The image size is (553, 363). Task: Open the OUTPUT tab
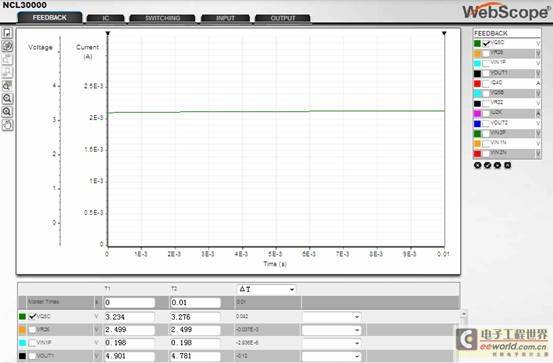tap(282, 18)
